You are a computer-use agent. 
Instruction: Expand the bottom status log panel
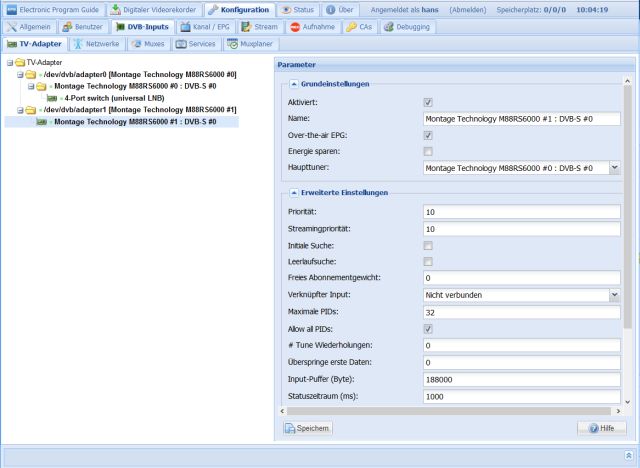click(x=629, y=455)
